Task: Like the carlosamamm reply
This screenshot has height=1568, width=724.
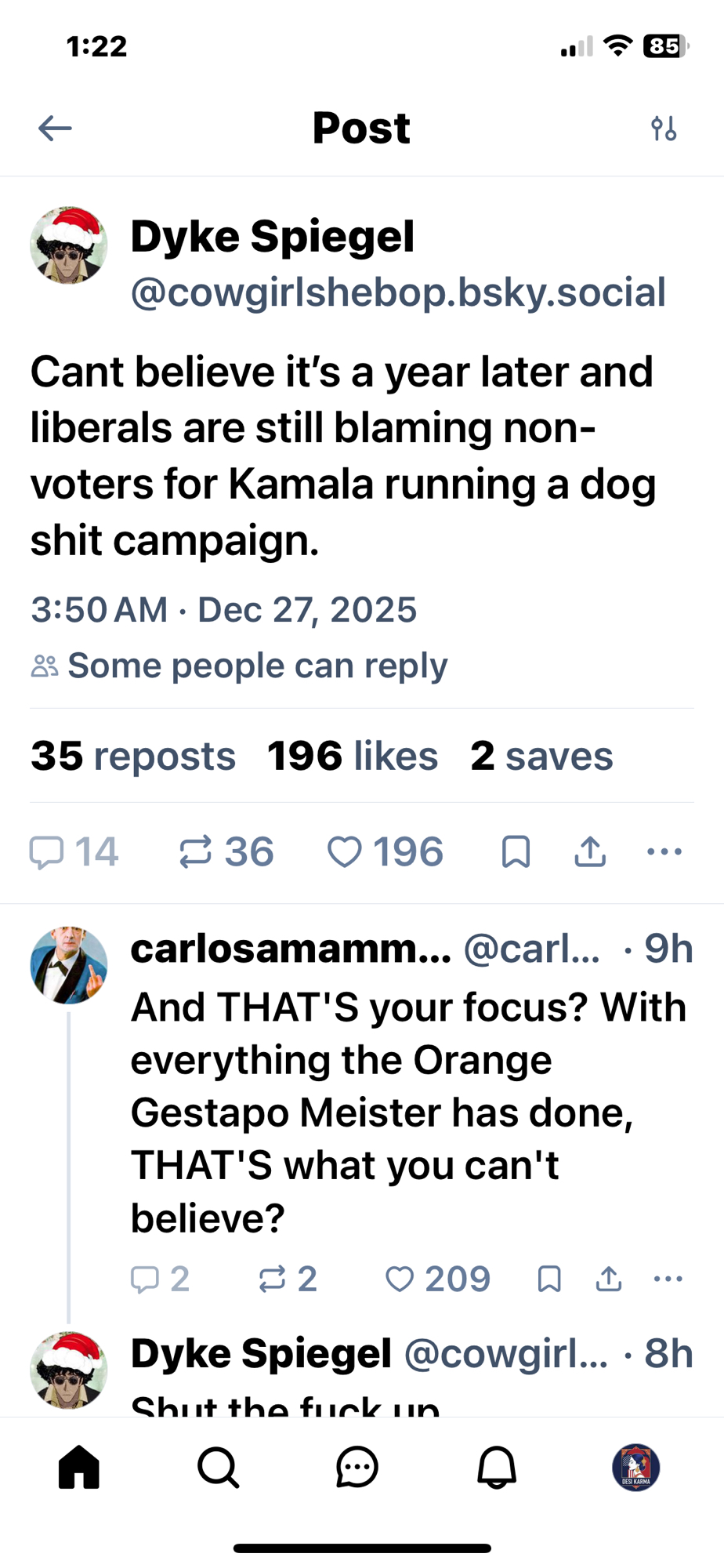Action: point(400,1279)
